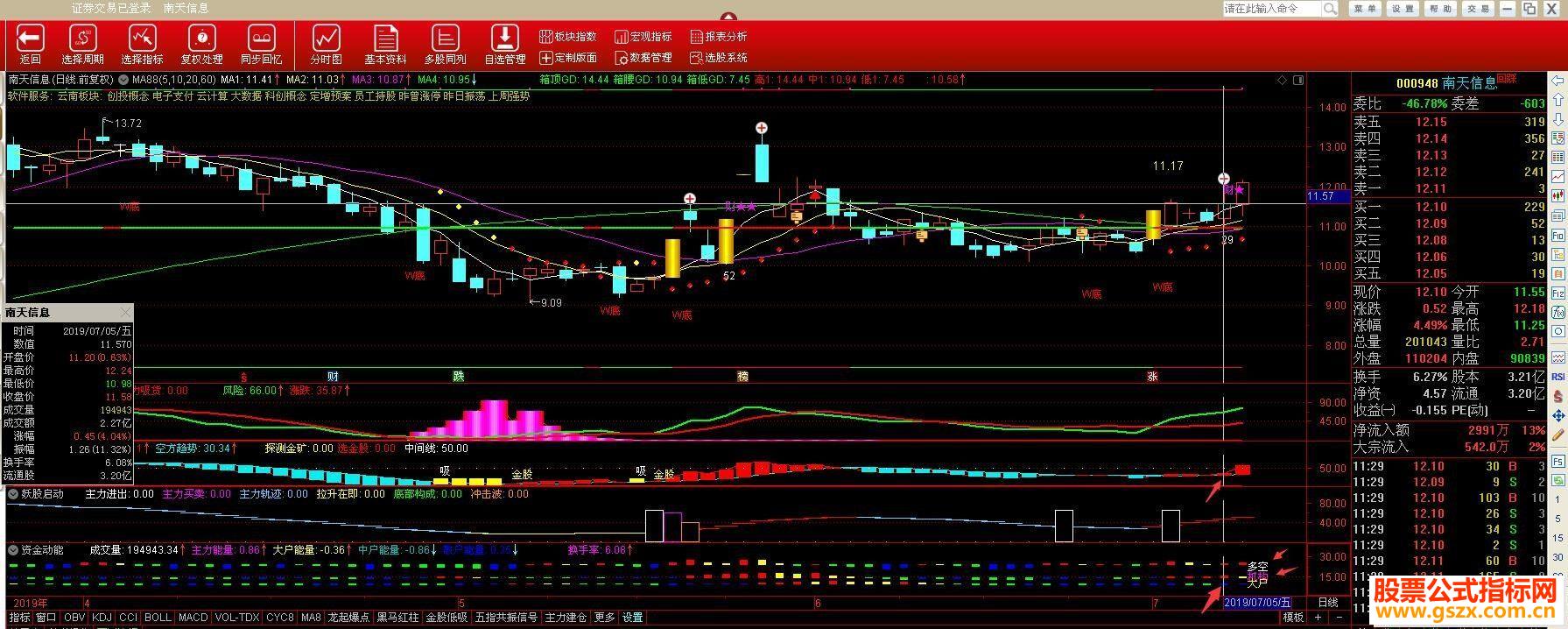Switch to 分时图 intraday chart
This screenshot has width=1568, height=629.
click(327, 45)
